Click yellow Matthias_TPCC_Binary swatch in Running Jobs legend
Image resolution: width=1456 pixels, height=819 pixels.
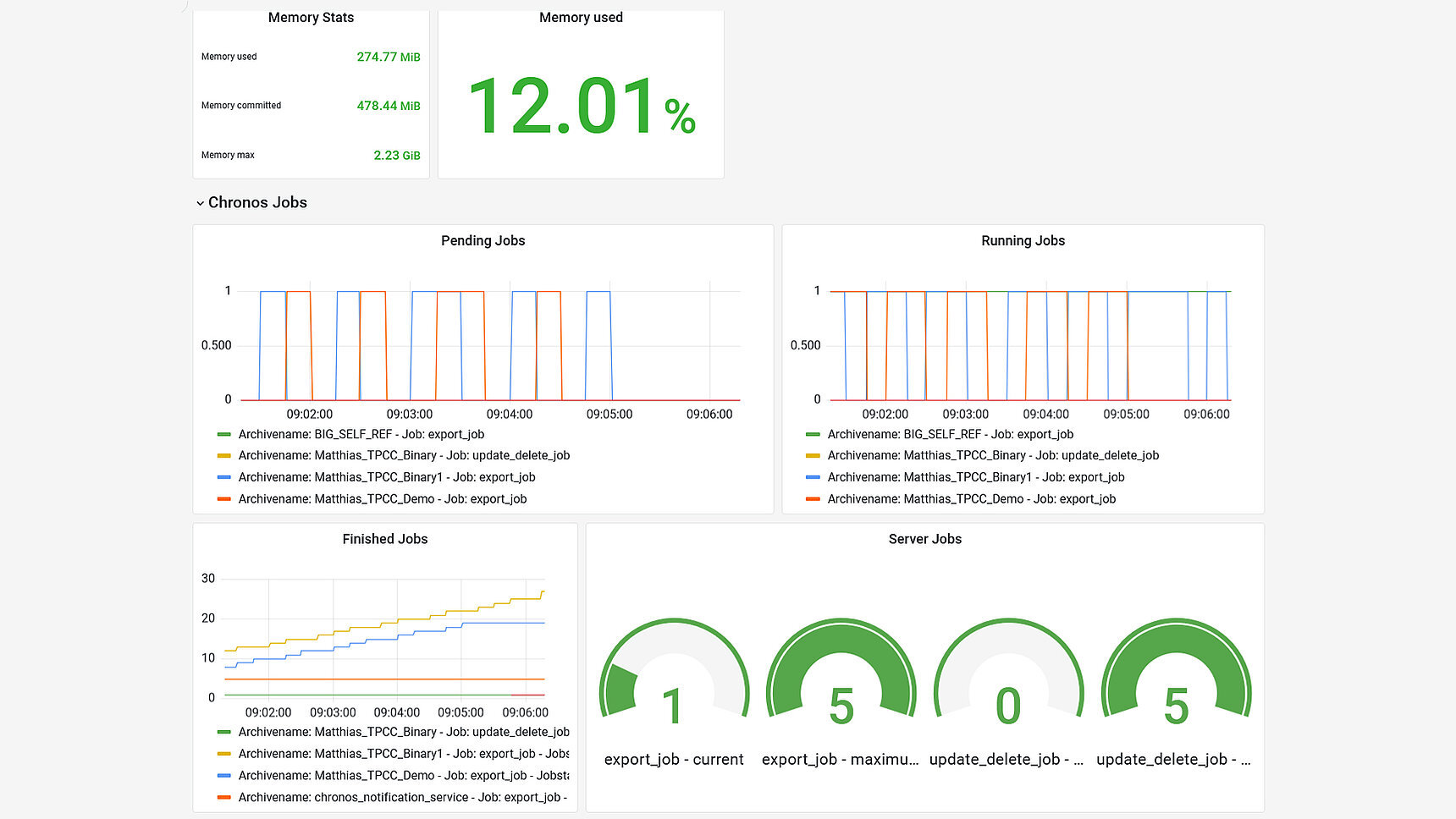813,456
